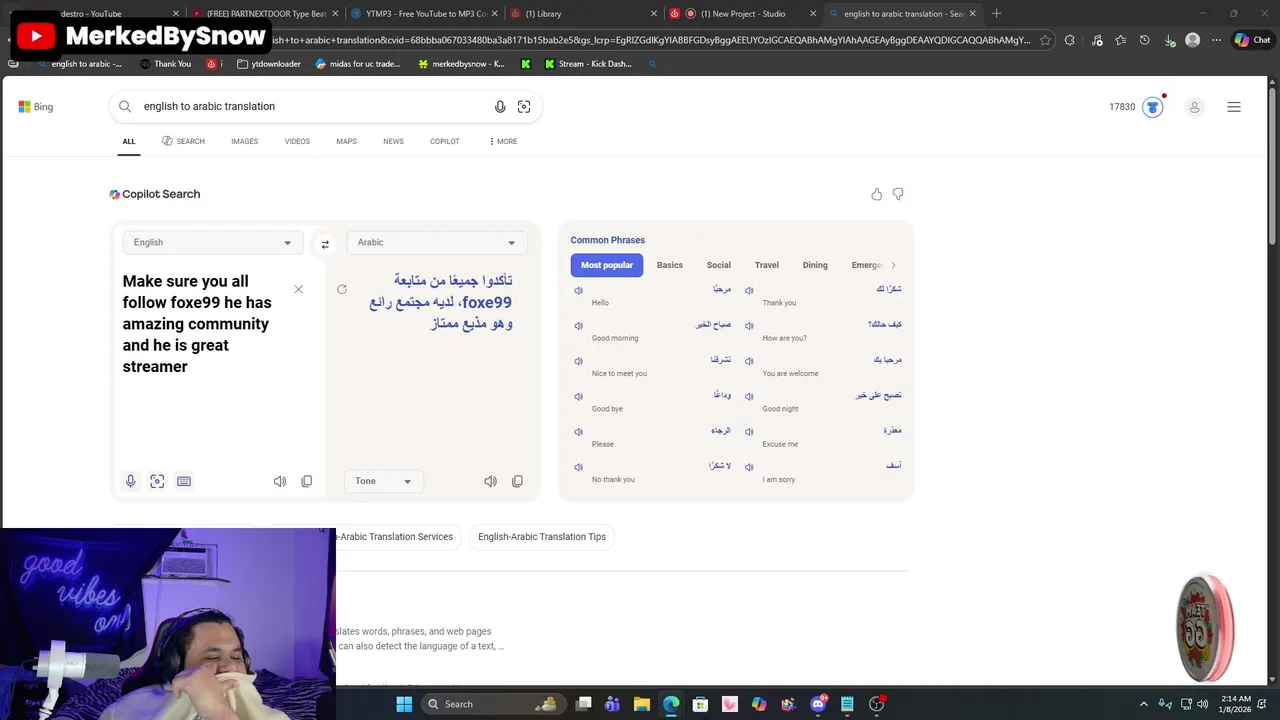The width and height of the screenshot is (1280, 720).
Task: Give thumbs down to Copilot Search
Action: [x=898, y=194]
